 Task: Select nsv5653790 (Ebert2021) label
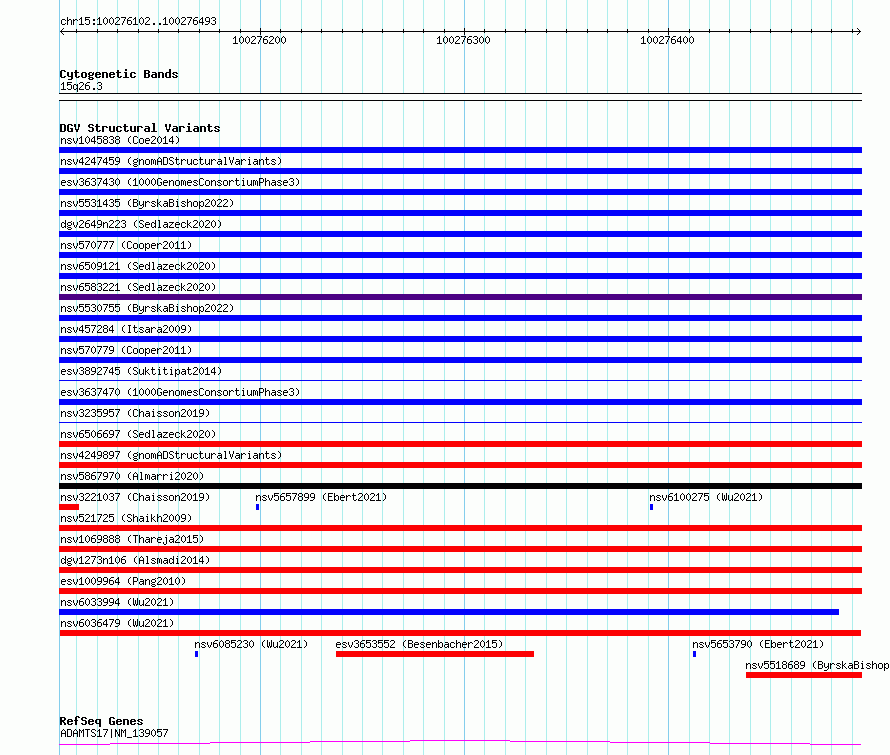758,644
